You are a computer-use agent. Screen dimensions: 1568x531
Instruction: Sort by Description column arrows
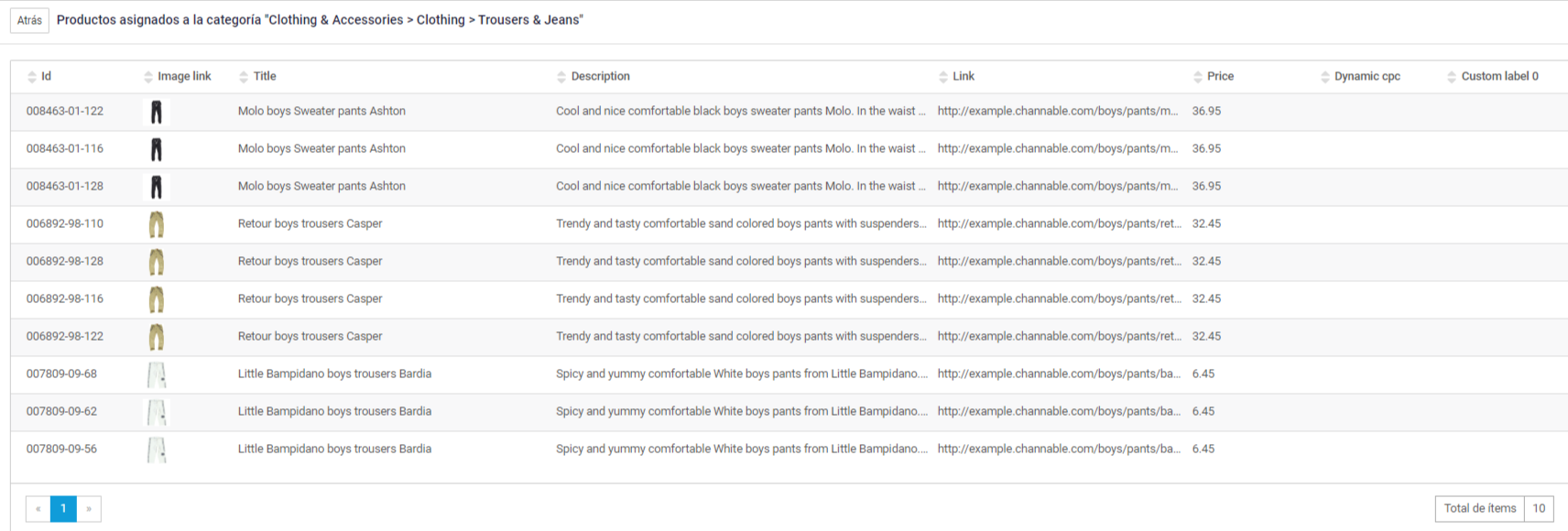coord(561,77)
